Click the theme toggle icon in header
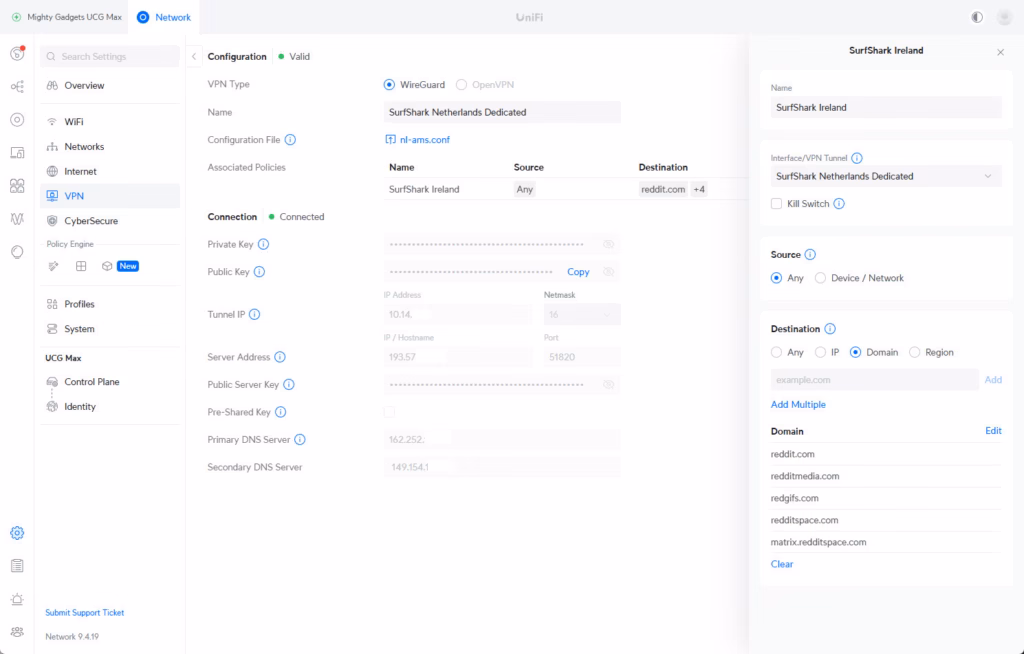This screenshot has width=1024, height=654. coord(977,17)
